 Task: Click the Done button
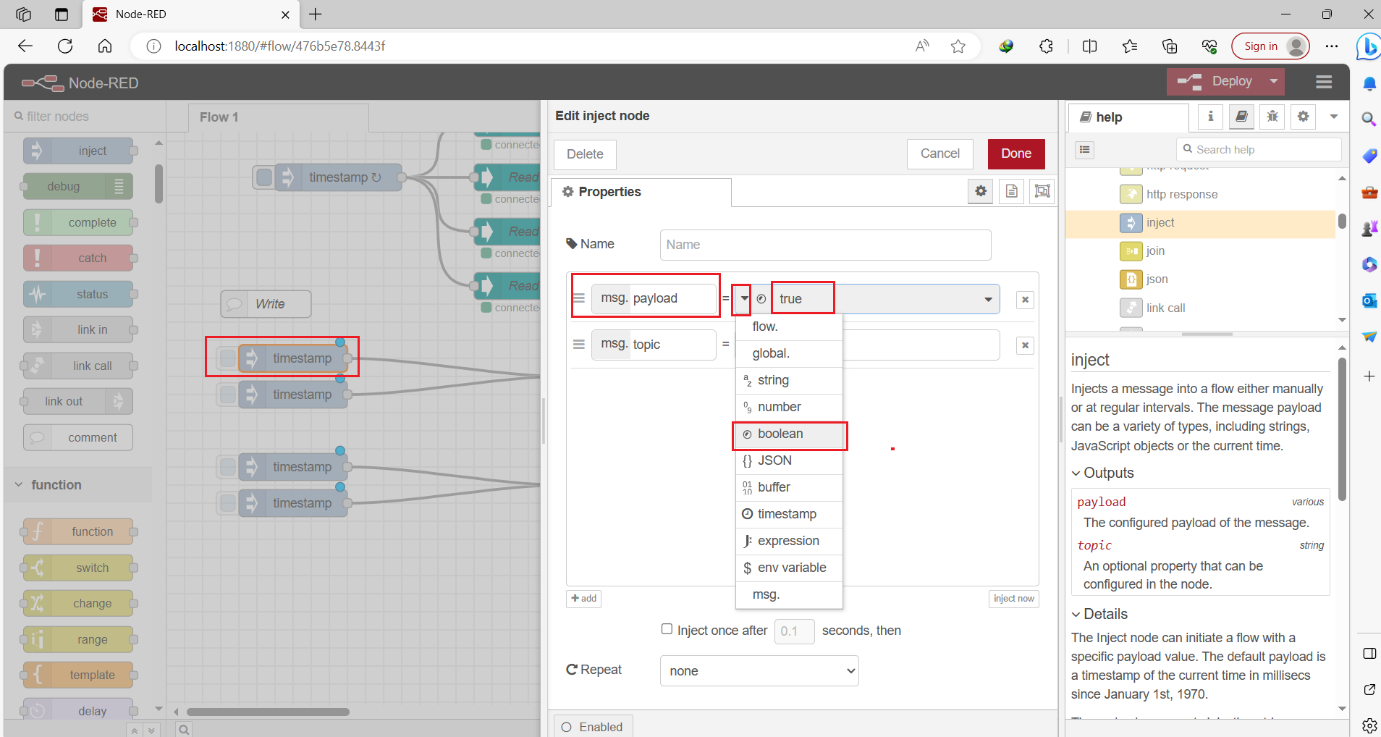point(1016,154)
